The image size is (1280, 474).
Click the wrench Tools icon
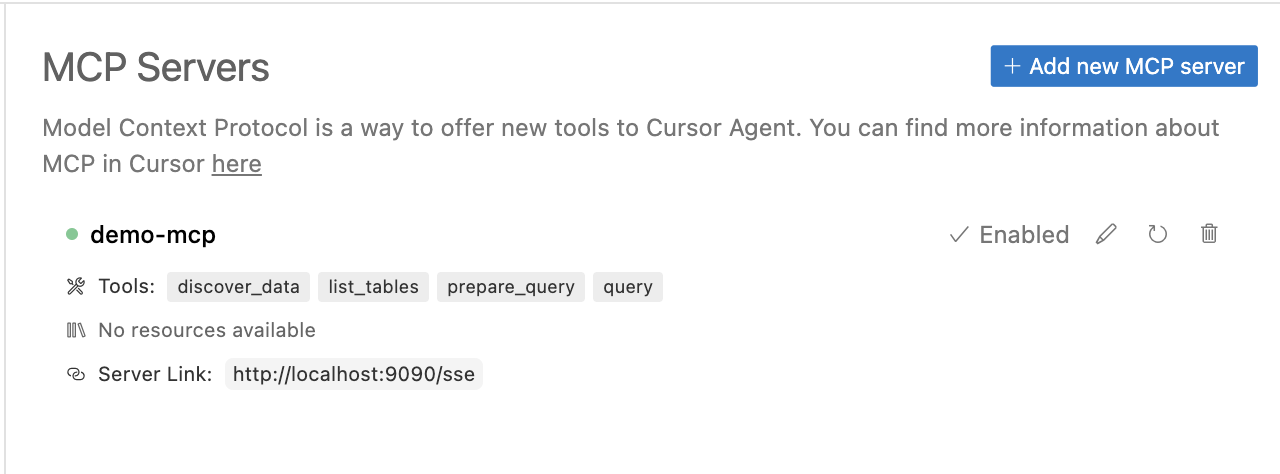coord(76,287)
